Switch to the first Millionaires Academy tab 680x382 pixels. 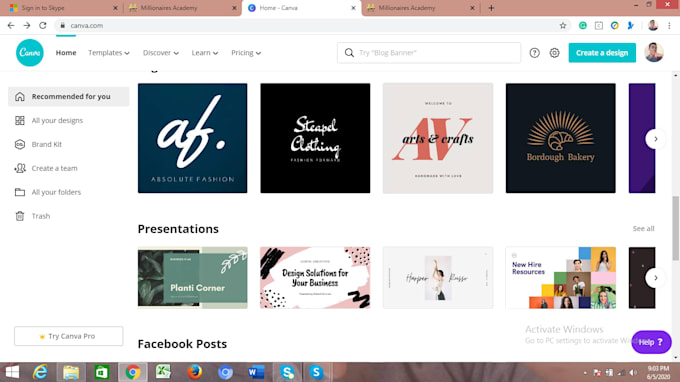pyautogui.click(x=181, y=8)
